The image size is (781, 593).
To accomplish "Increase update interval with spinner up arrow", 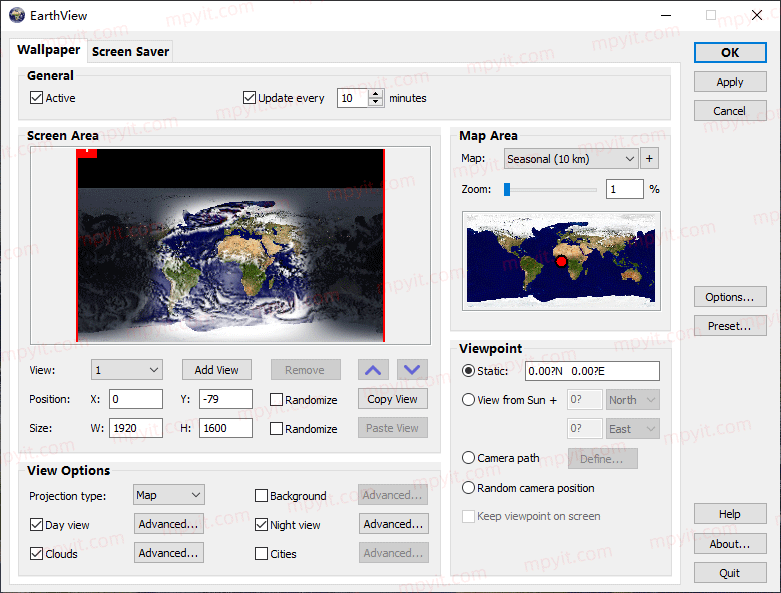I will coord(376,93).
